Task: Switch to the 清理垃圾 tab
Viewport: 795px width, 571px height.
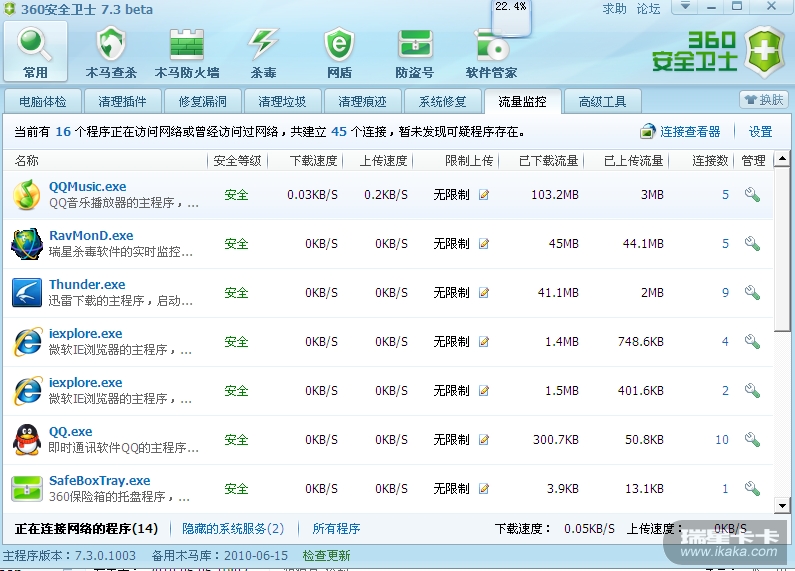Action: (x=283, y=101)
